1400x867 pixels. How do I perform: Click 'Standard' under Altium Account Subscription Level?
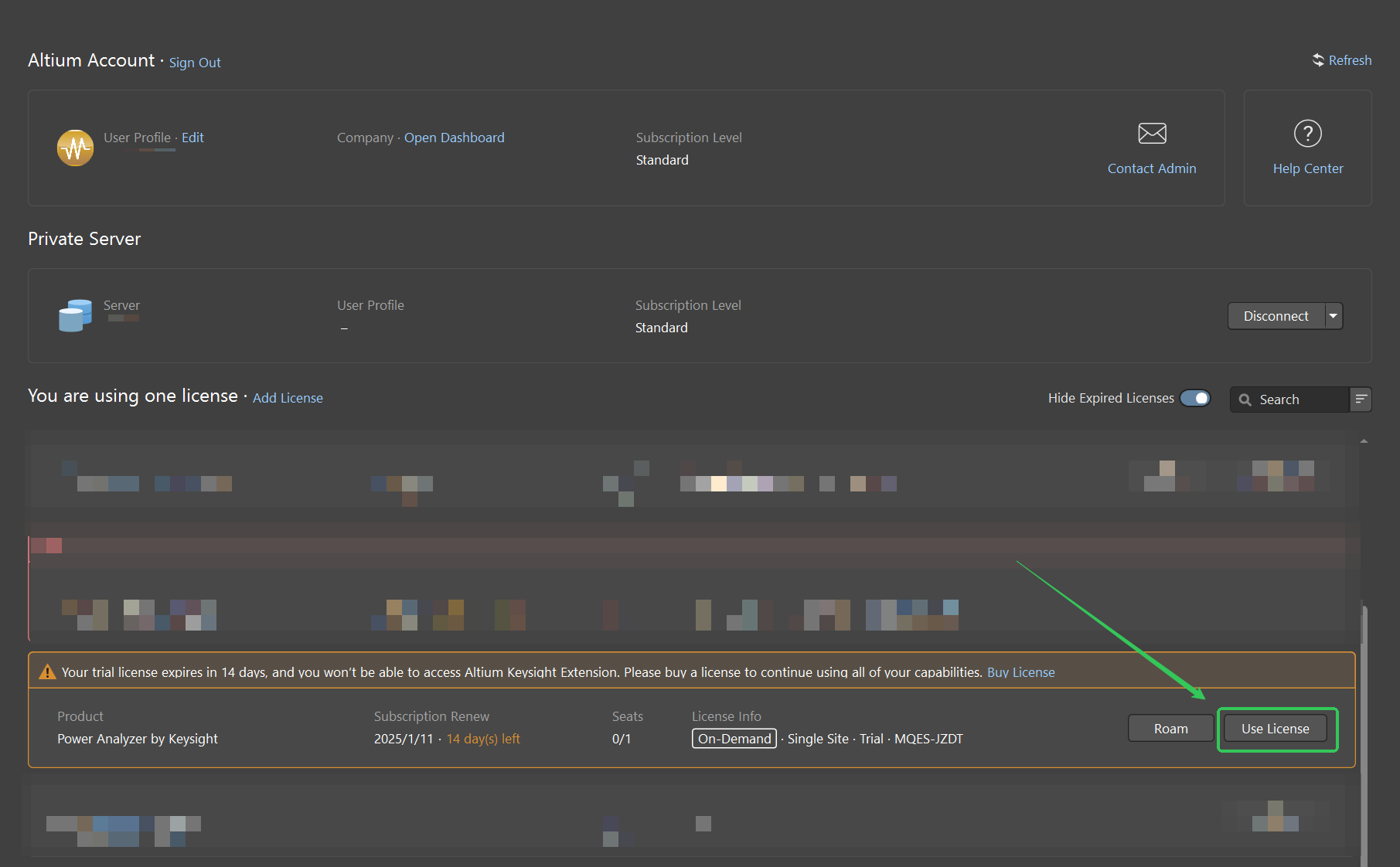pyautogui.click(x=662, y=160)
